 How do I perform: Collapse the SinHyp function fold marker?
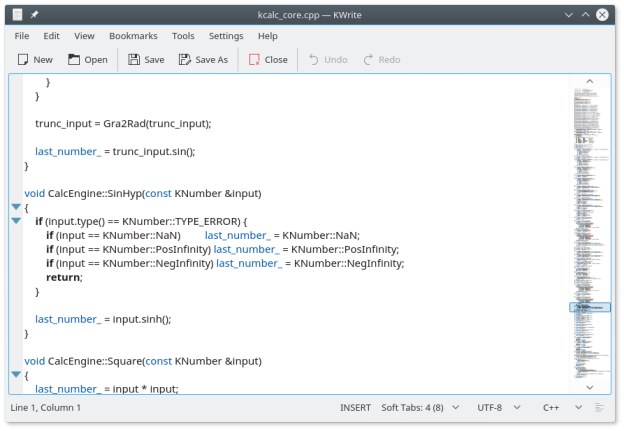point(16,207)
